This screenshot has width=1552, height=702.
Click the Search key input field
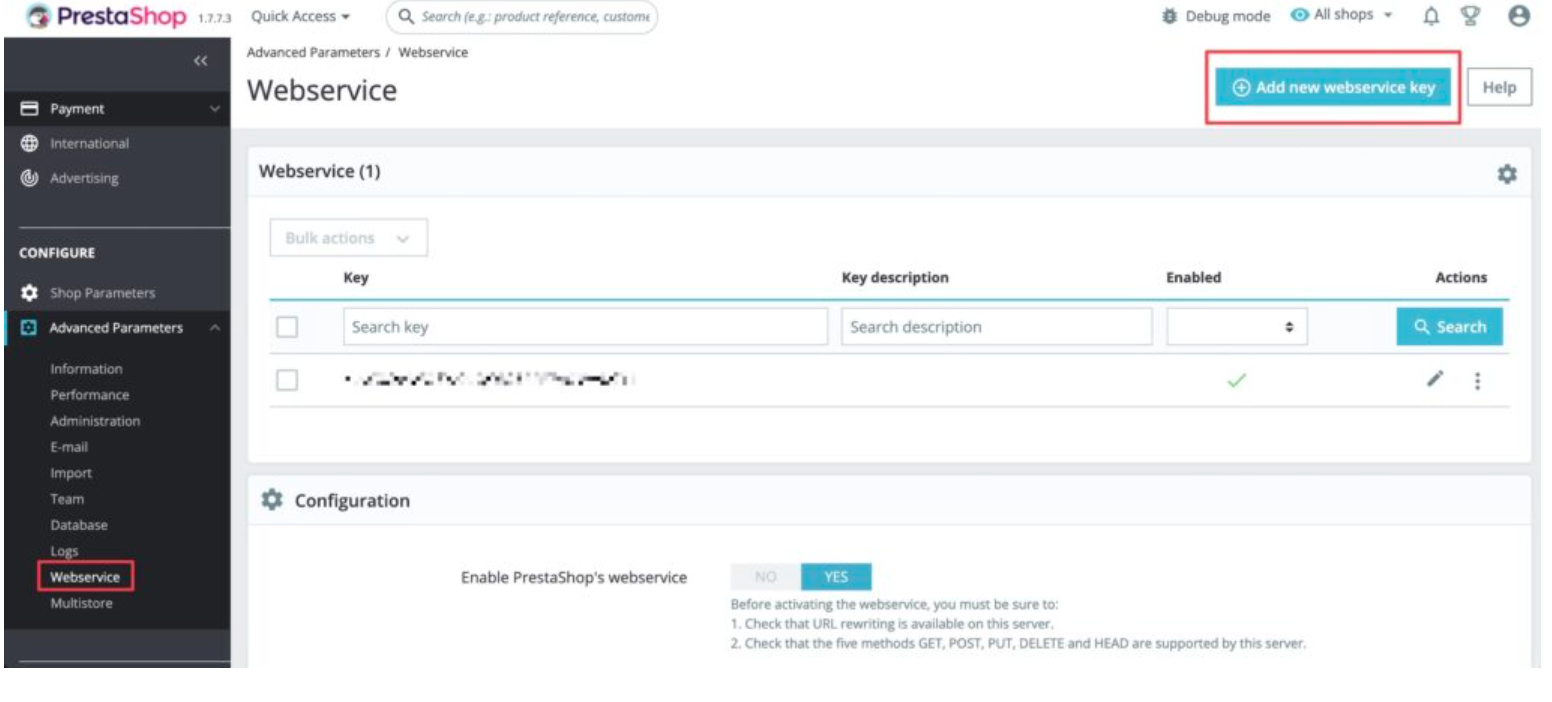tap(586, 327)
